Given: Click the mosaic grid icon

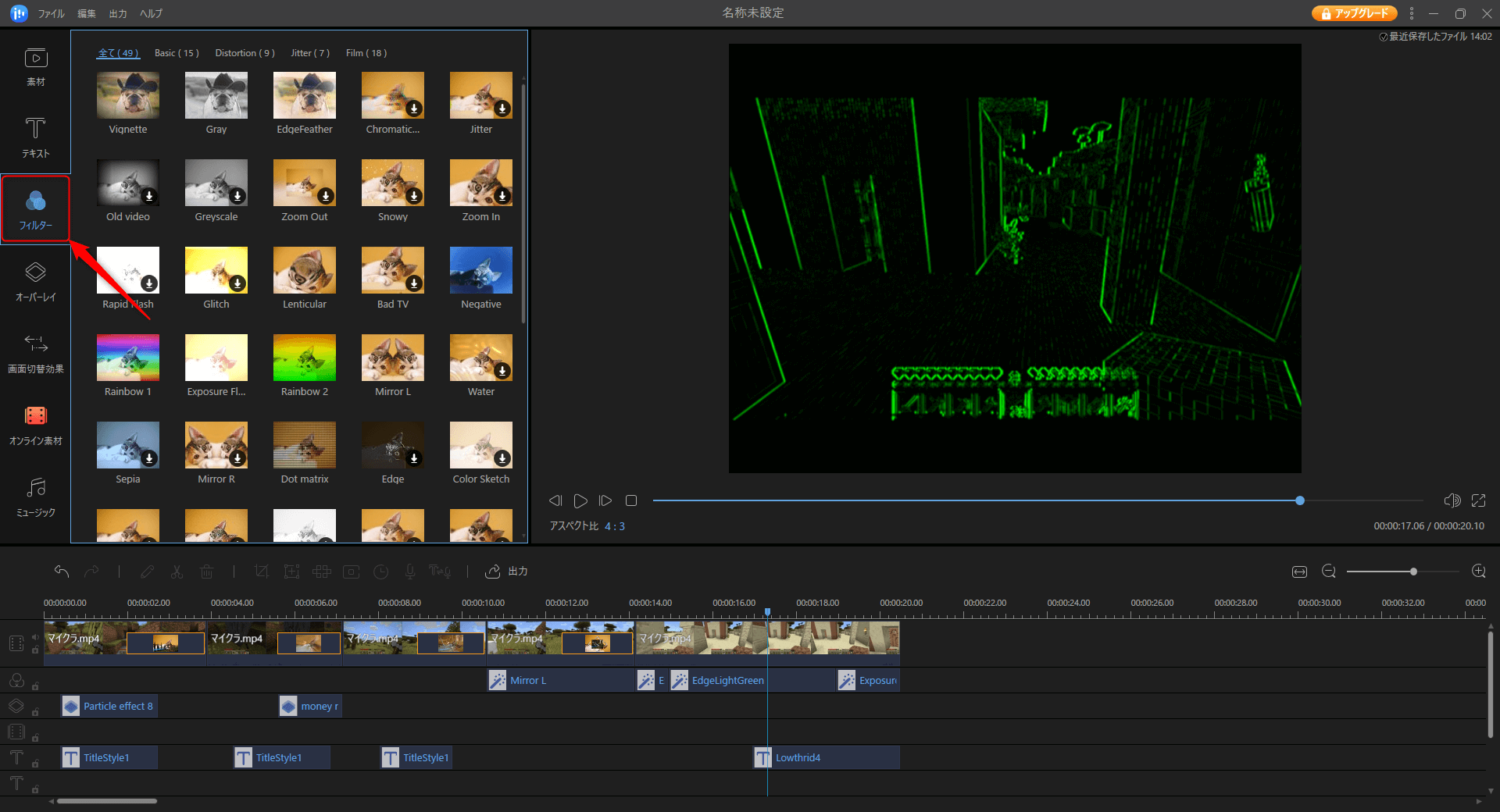Looking at the screenshot, I should click(x=322, y=572).
